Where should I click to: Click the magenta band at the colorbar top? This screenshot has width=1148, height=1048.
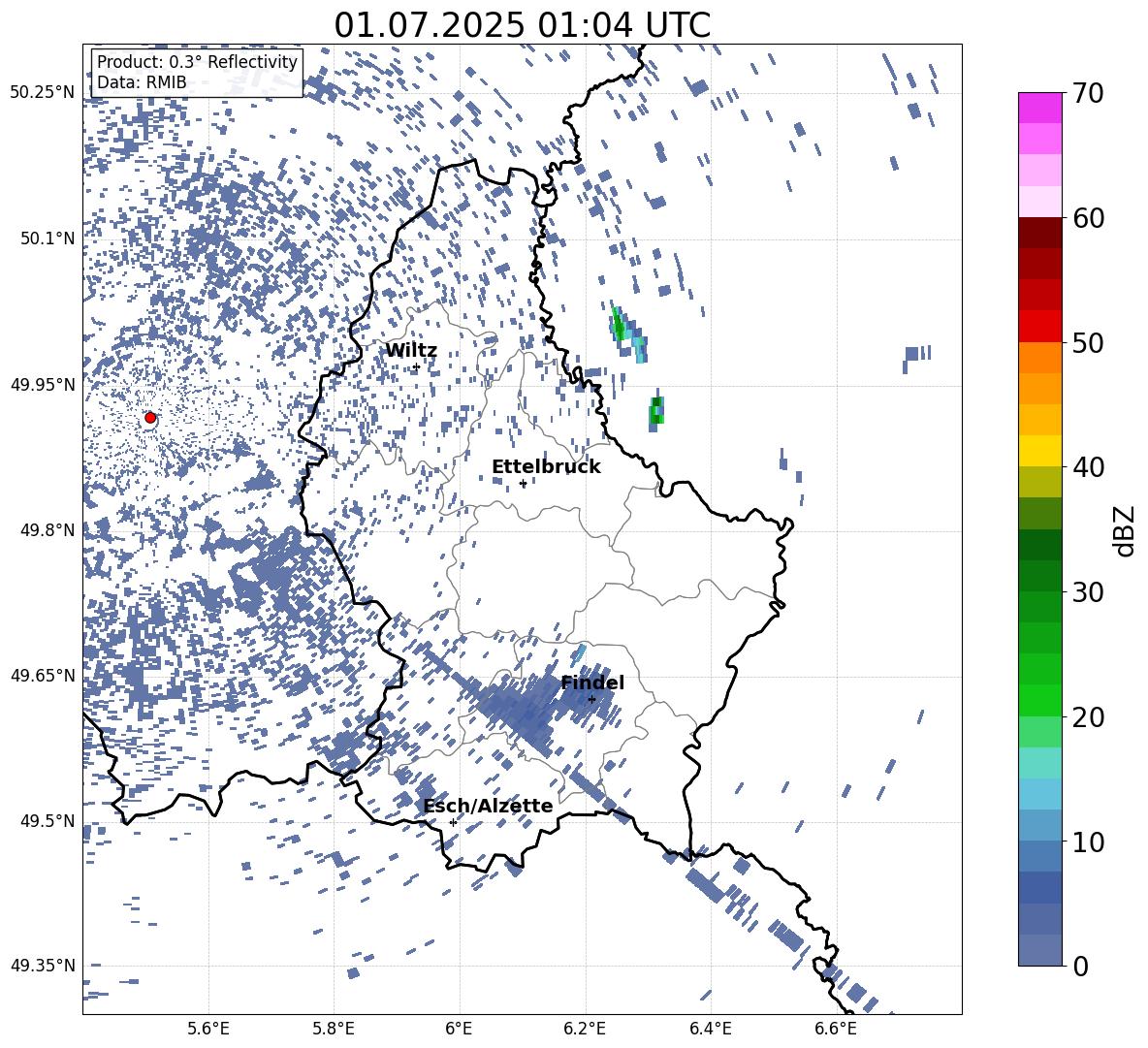point(1039,108)
